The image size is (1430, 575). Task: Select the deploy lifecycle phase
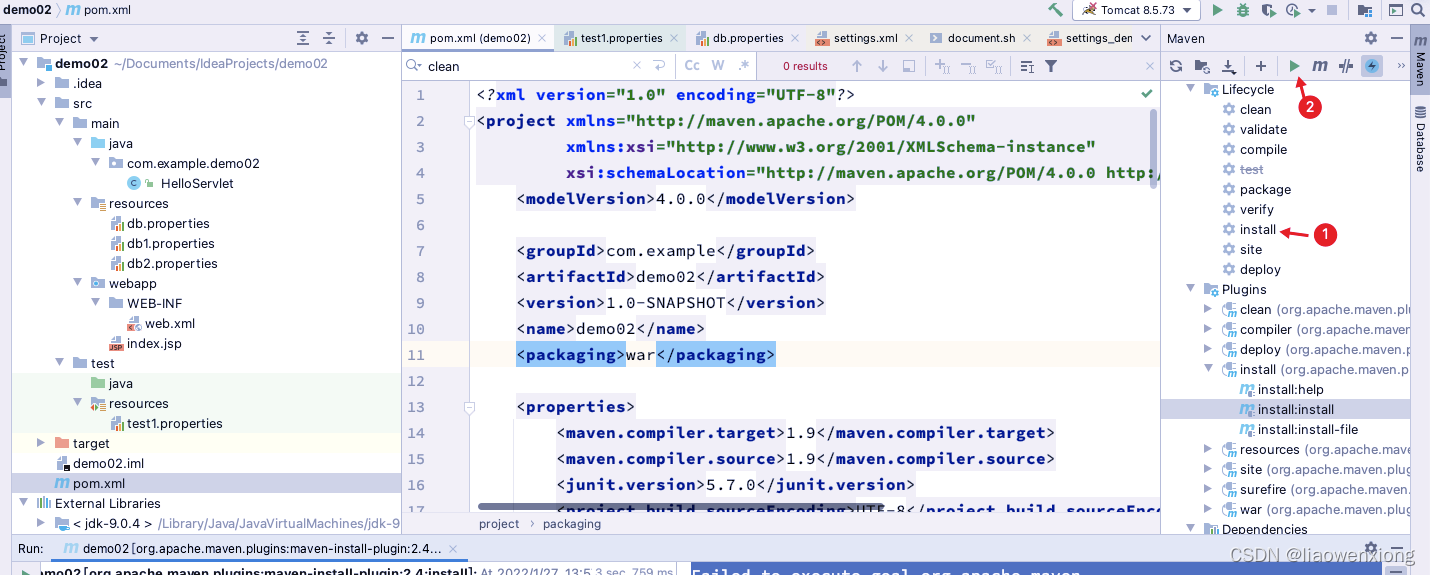tap(1260, 269)
